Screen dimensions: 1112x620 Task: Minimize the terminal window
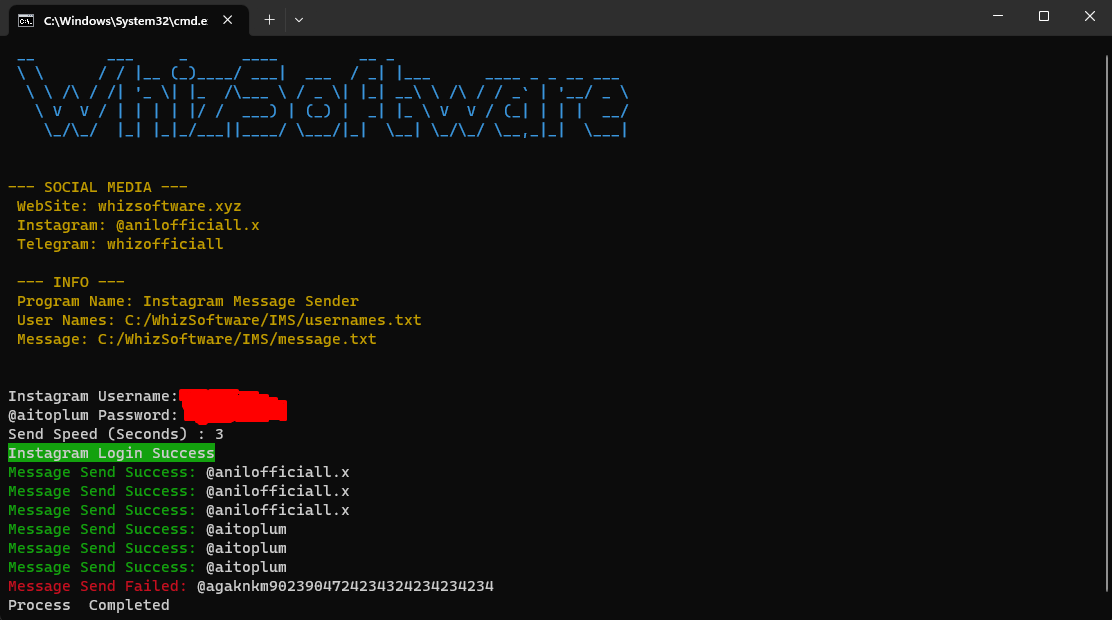998,16
